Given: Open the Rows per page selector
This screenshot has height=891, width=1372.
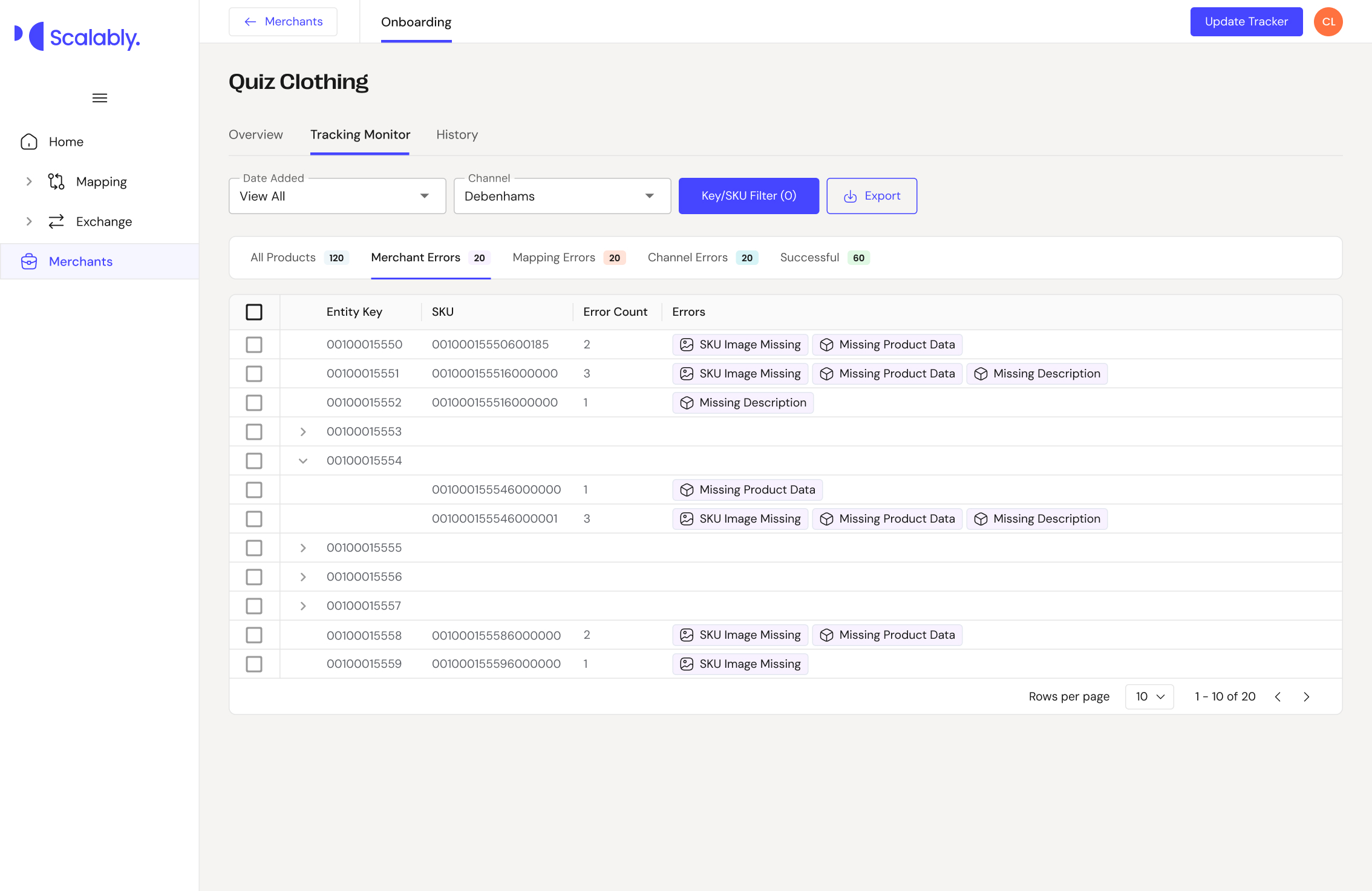Looking at the screenshot, I should [x=1149, y=697].
